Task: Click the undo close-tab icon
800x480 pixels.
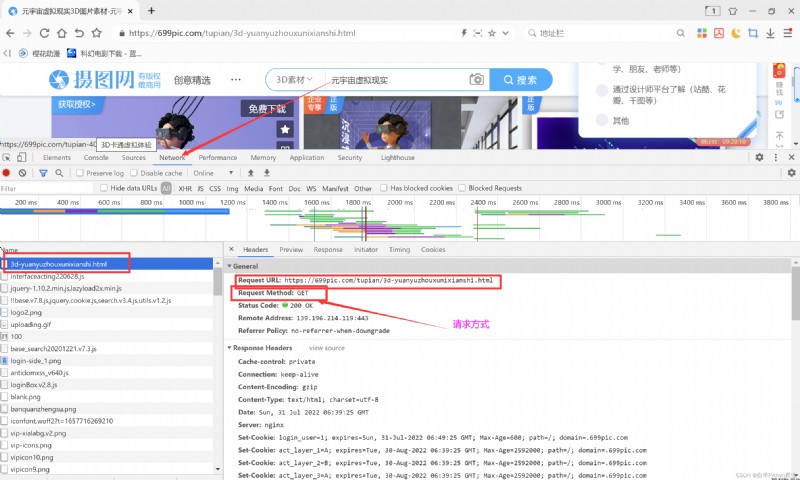Action: tap(79, 33)
